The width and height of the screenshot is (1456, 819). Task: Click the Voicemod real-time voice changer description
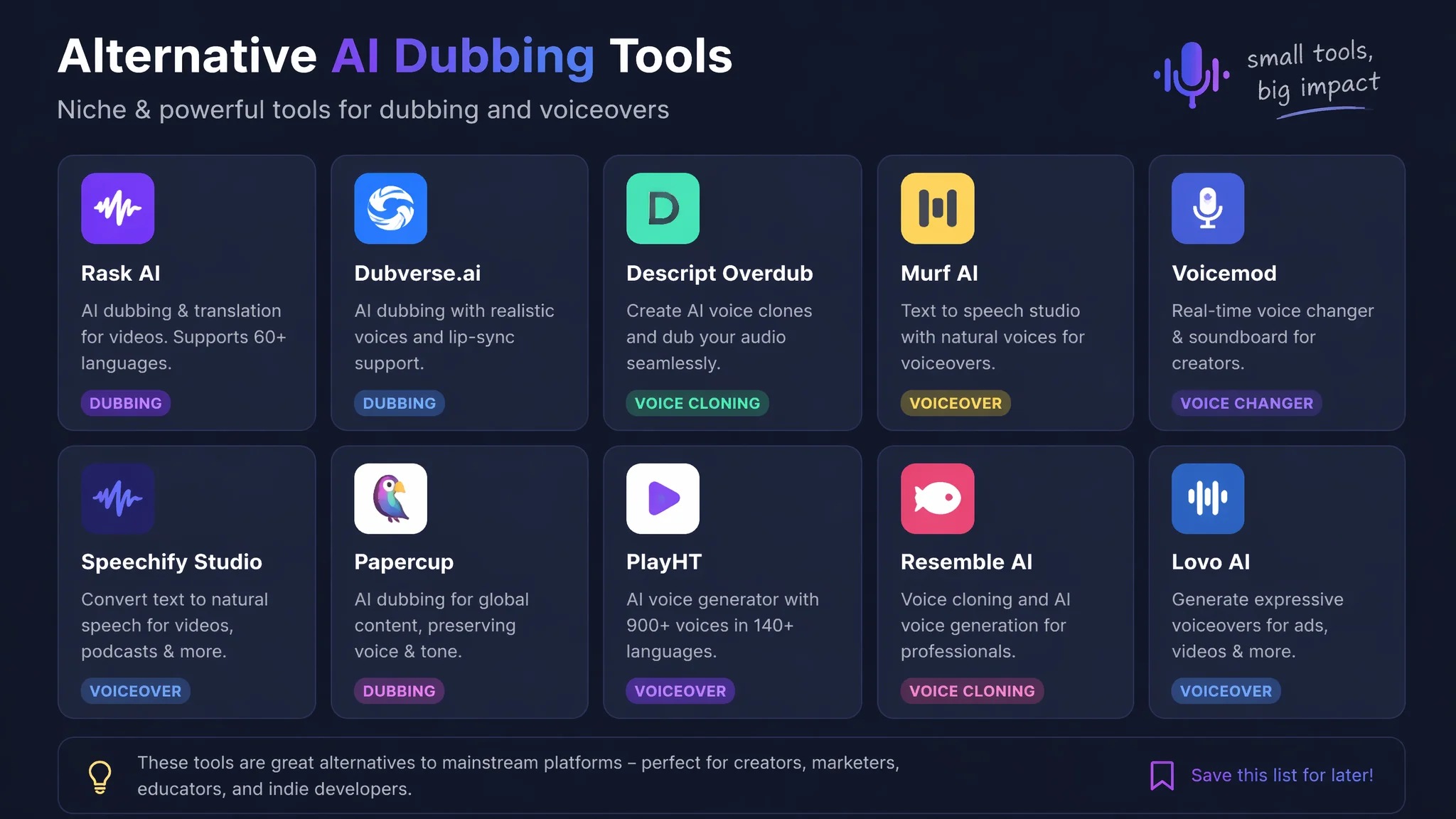[x=1273, y=337]
